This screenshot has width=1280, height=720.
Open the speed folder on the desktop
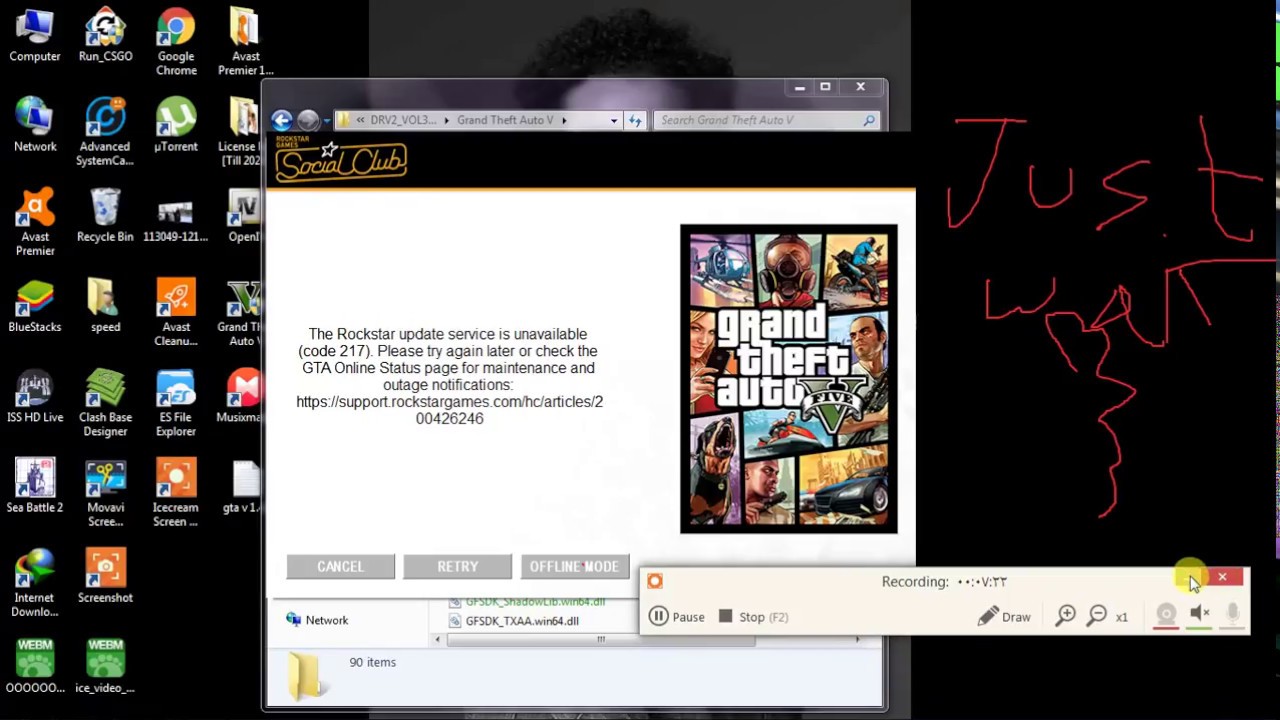pos(105,305)
